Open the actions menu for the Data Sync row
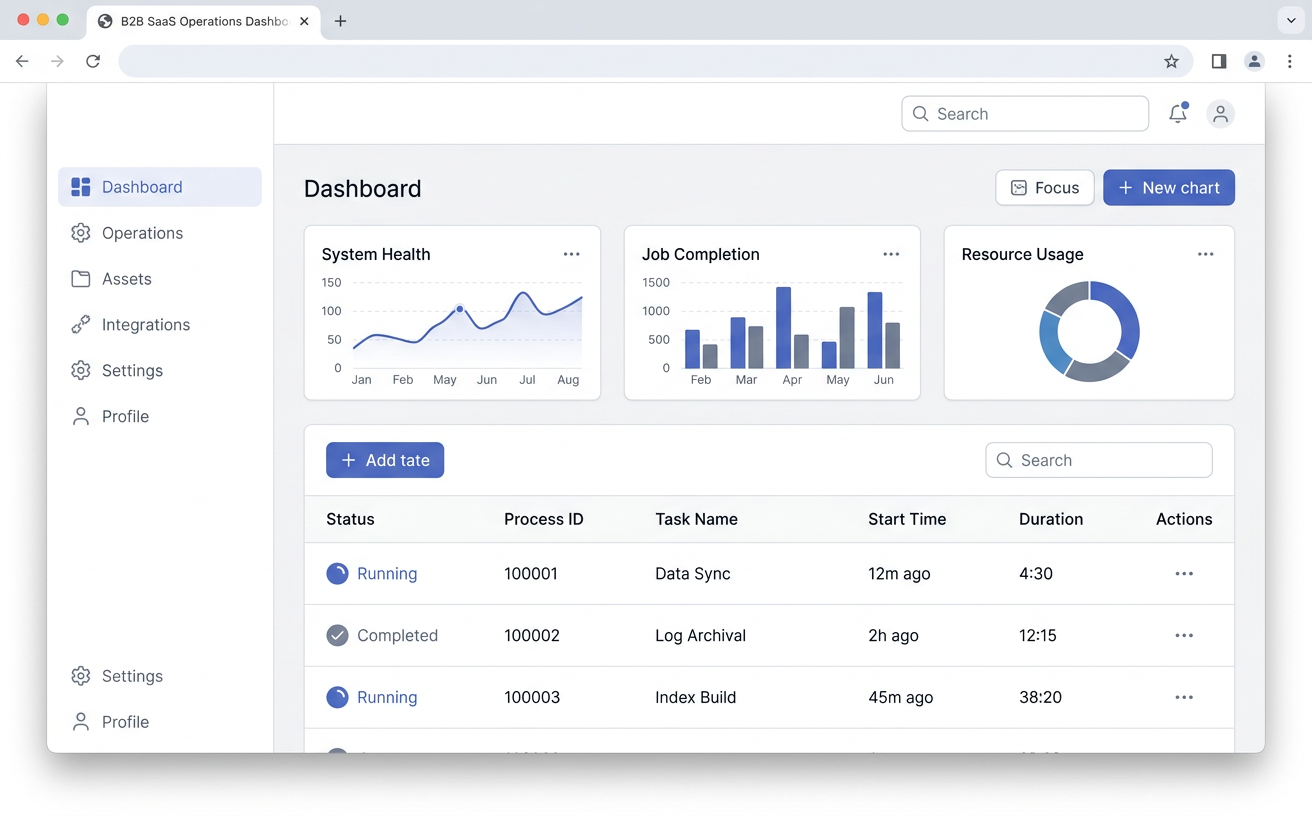This screenshot has height=816, width=1312. [x=1184, y=574]
